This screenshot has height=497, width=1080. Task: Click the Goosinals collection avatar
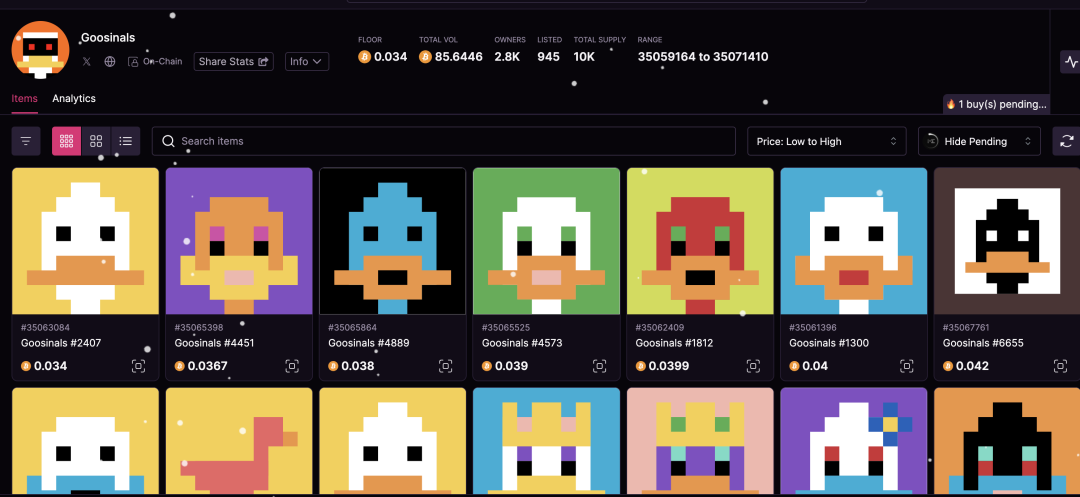point(41,50)
